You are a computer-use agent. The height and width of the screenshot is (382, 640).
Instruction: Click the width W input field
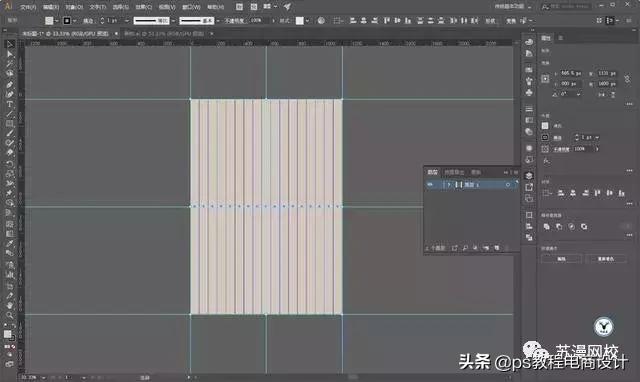pos(607,73)
